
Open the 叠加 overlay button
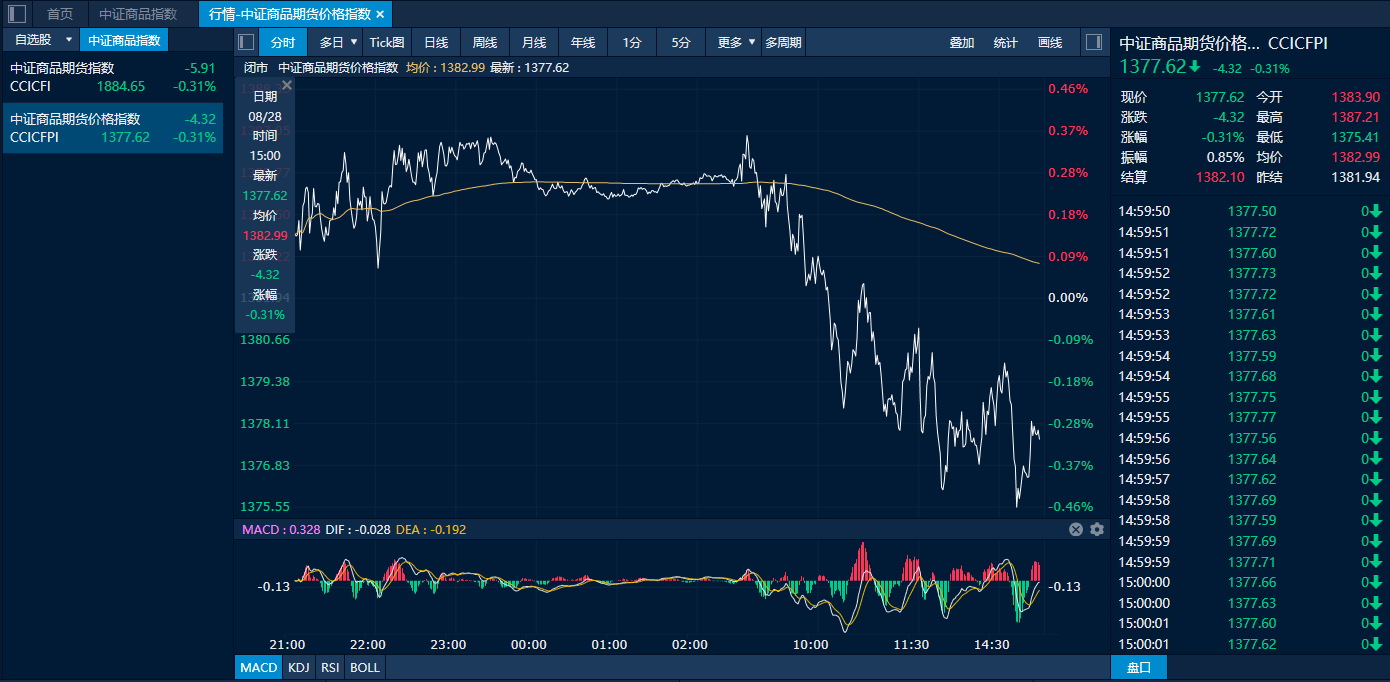tap(962, 42)
